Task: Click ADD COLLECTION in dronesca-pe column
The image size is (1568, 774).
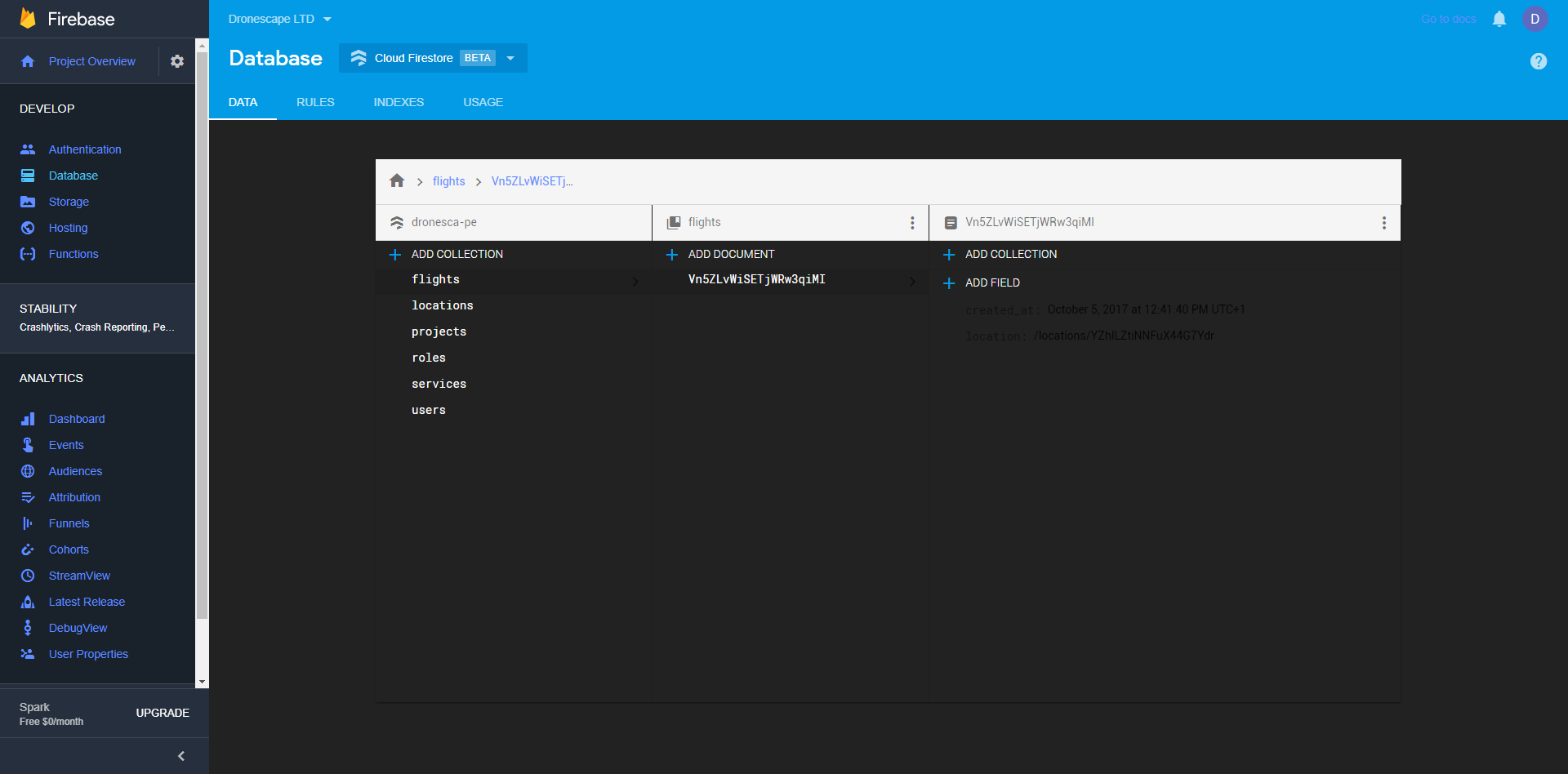Action: (457, 254)
